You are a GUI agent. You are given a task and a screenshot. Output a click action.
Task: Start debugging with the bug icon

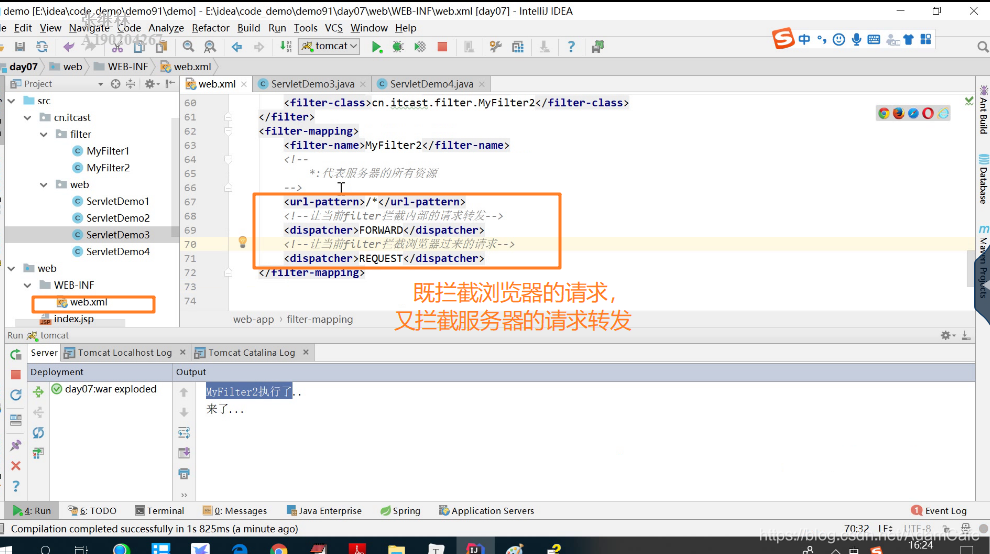(398, 47)
